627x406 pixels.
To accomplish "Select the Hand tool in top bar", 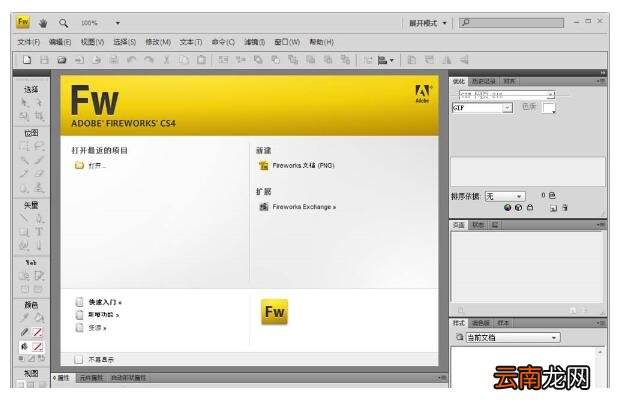I will coord(43,23).
